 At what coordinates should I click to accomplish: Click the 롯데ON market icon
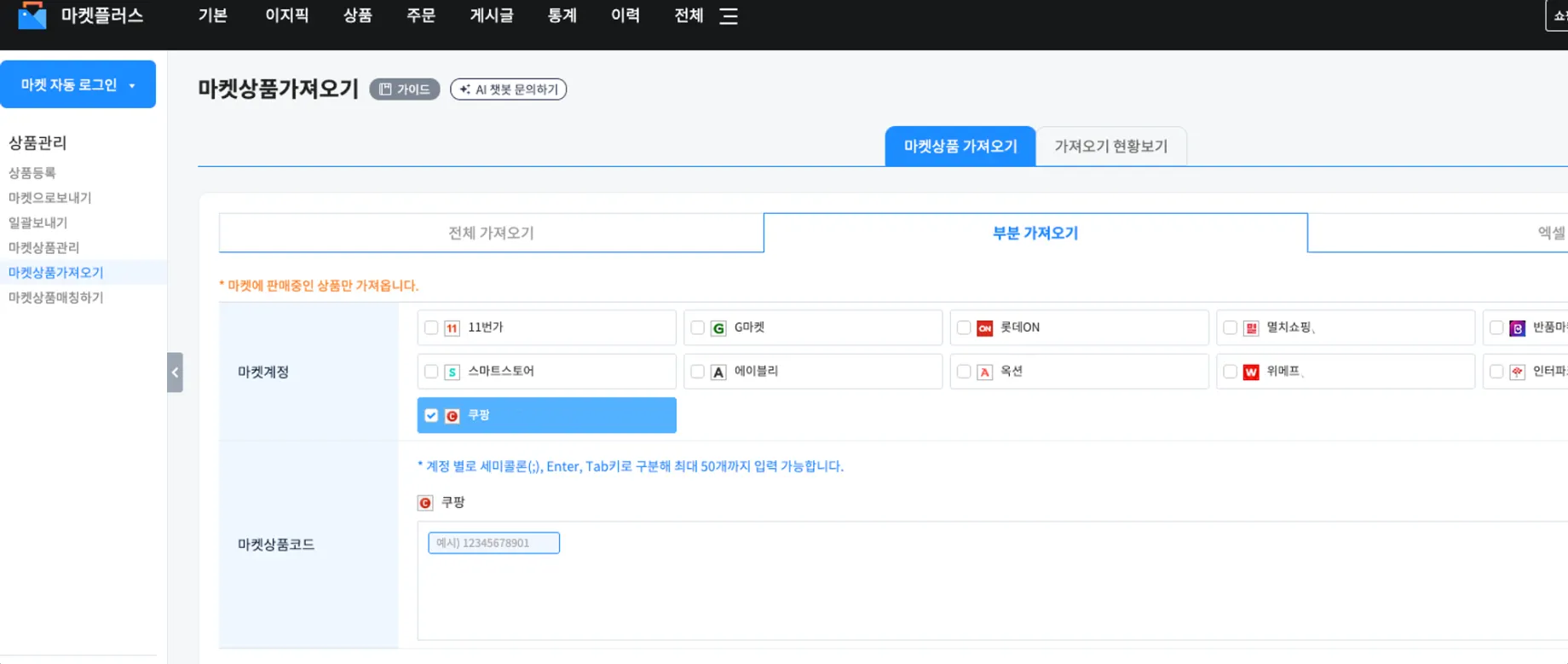click(x=984, y=328)
